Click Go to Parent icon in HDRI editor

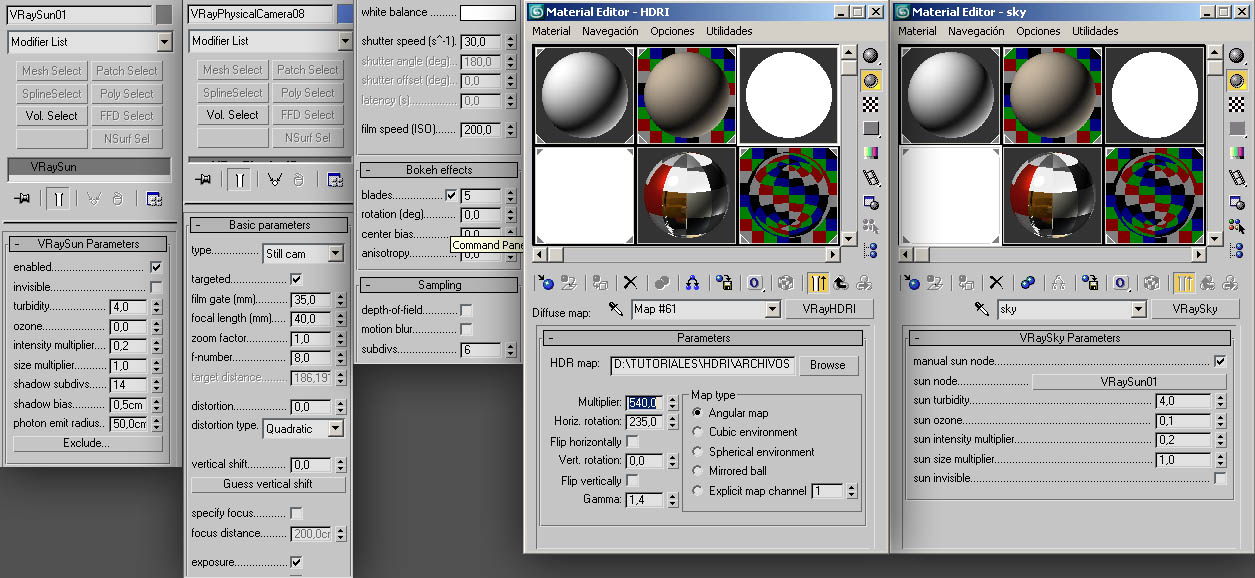(839, 283)
